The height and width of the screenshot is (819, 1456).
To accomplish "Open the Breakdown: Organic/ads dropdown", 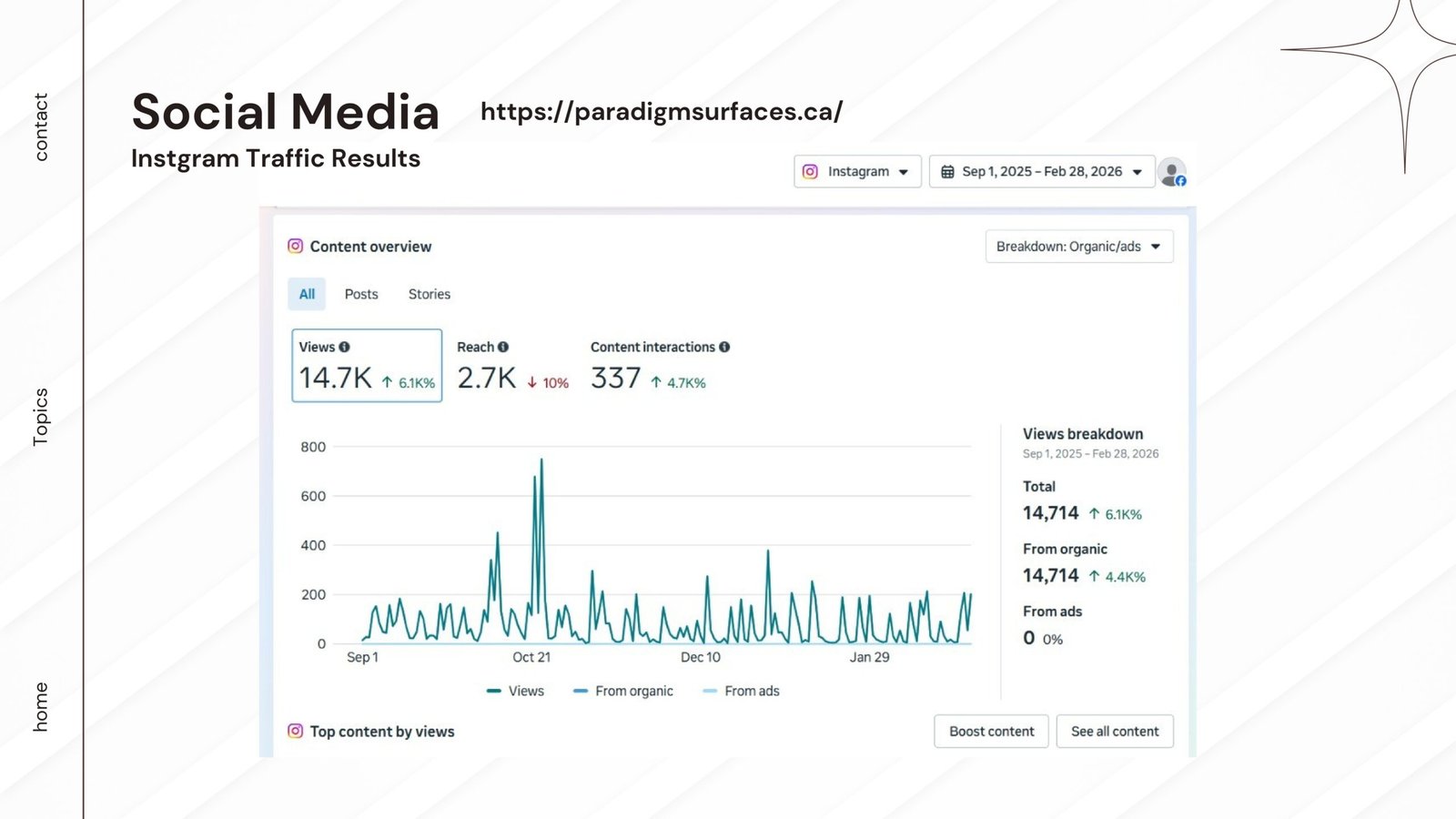I will tap(1078, 247).
